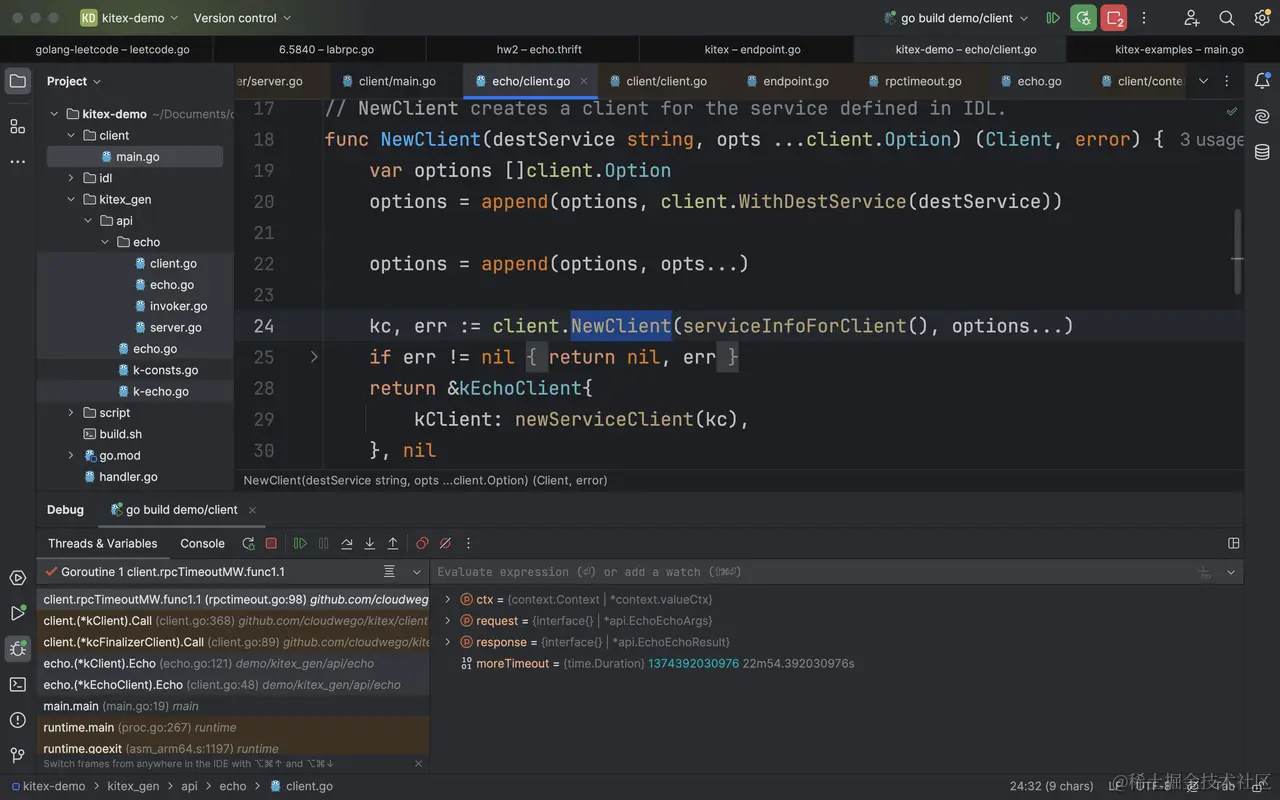Click Step Over in debug toolbar
Viewport: 1280px width, 800px height.
(x=346, y=543)
